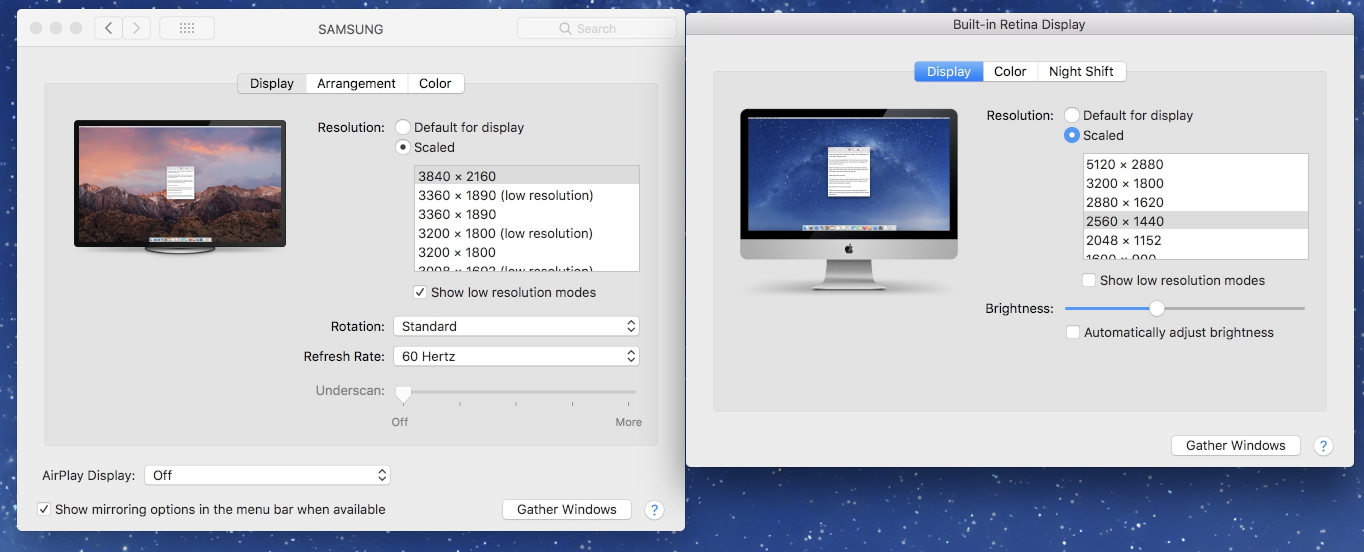Click the Show All grid icon
The height and width of the screenshot is (552, 1364).
pos(186,28)
